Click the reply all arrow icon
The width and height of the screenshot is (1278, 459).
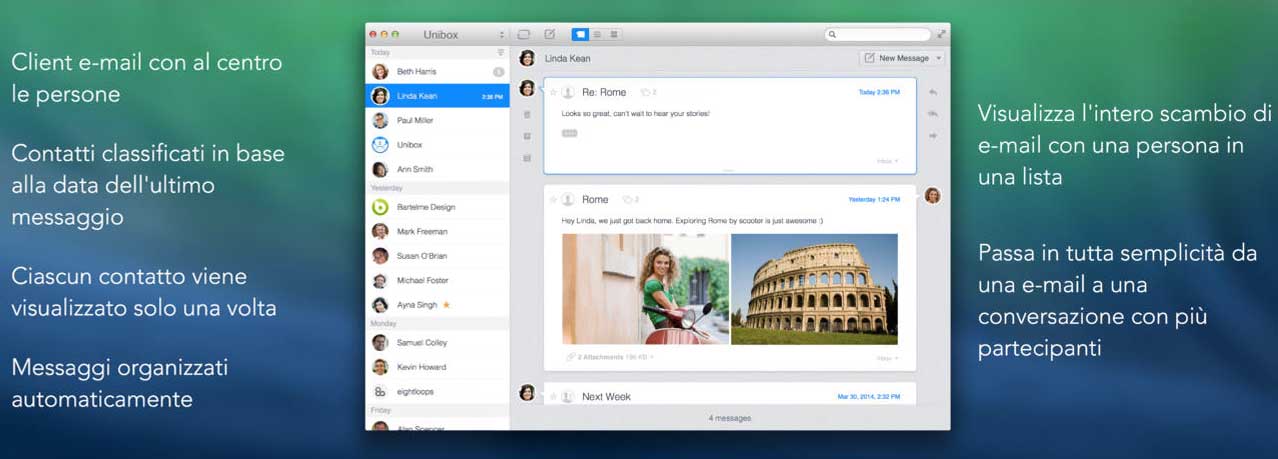coord(933,113)
